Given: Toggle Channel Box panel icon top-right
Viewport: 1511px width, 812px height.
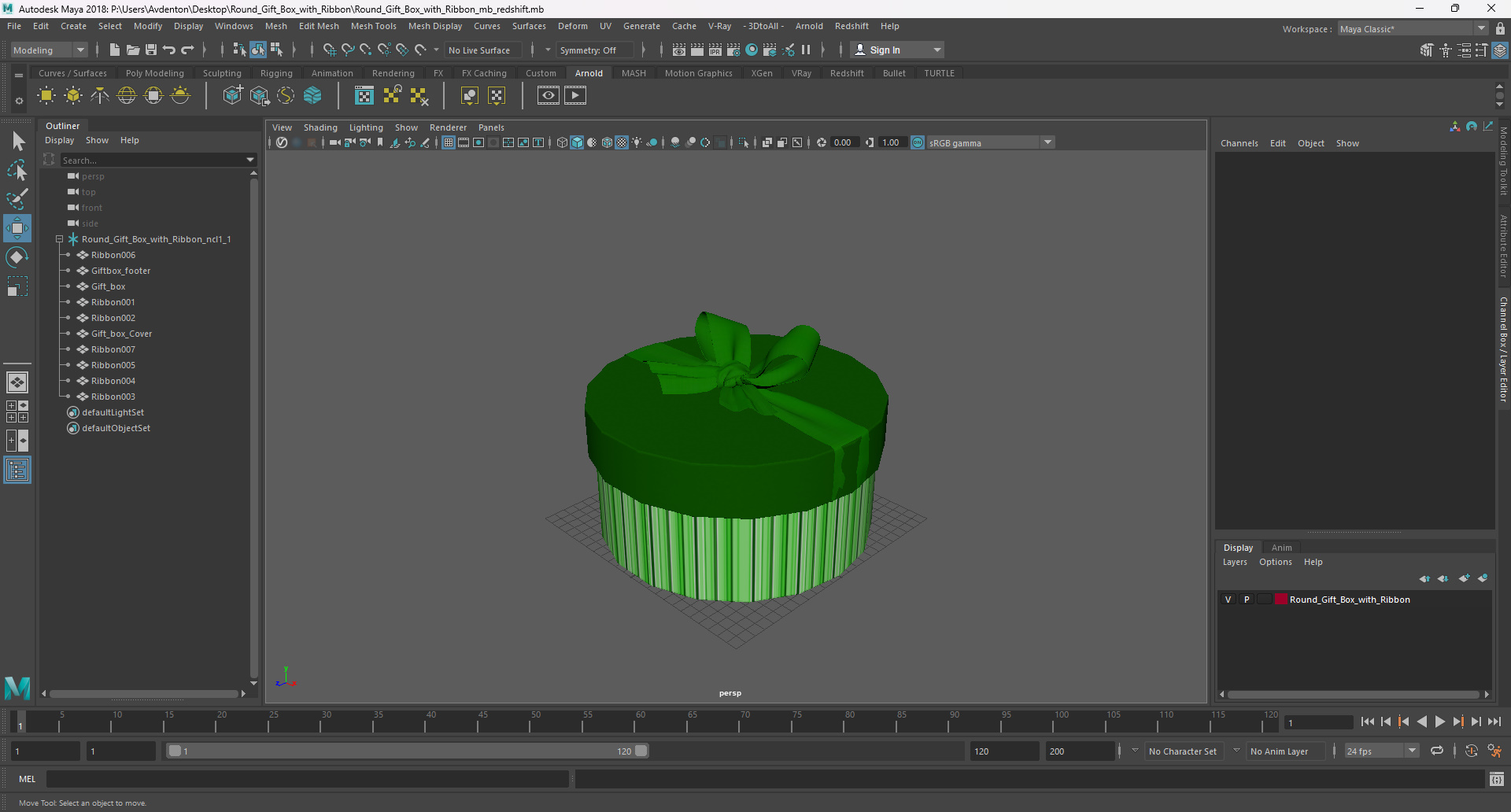Looking at the screenshot, I should (x=1500, y=50).
